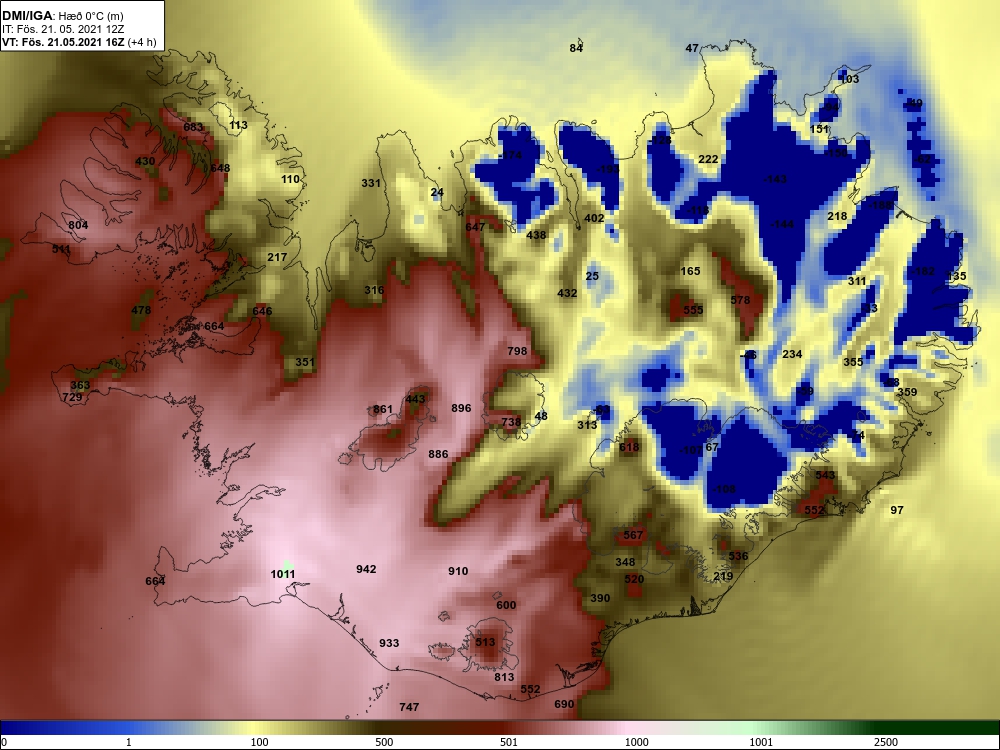Select the 430 value in the Westfjords
The width and height of the screenshot is (1000, 750).
pos(145,161)
